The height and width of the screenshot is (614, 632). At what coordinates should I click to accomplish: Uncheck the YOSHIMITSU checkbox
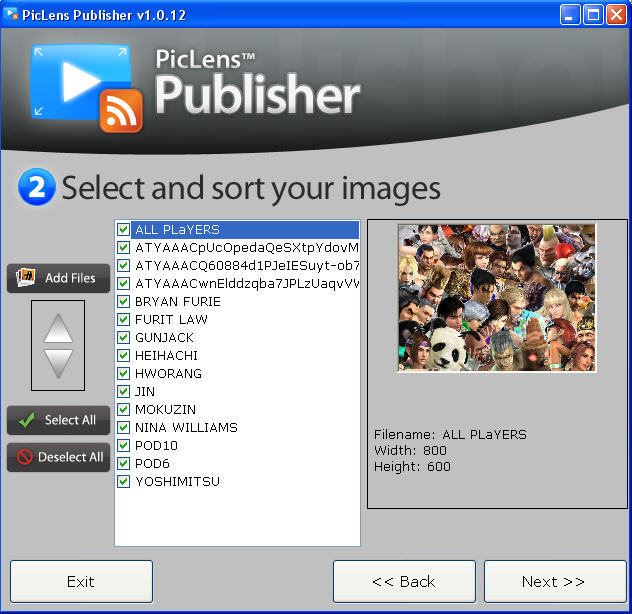pos(123,481)
